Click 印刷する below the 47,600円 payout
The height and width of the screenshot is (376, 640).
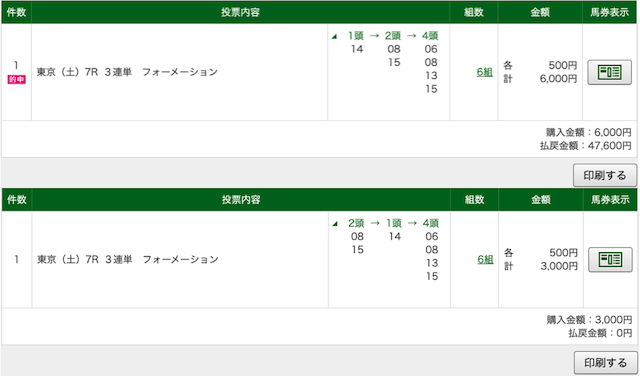(x=605, y=175)
